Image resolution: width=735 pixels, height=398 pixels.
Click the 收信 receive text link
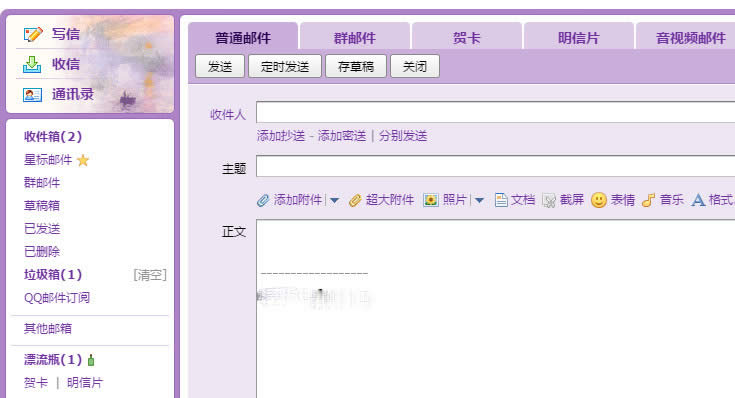point(66,64)
